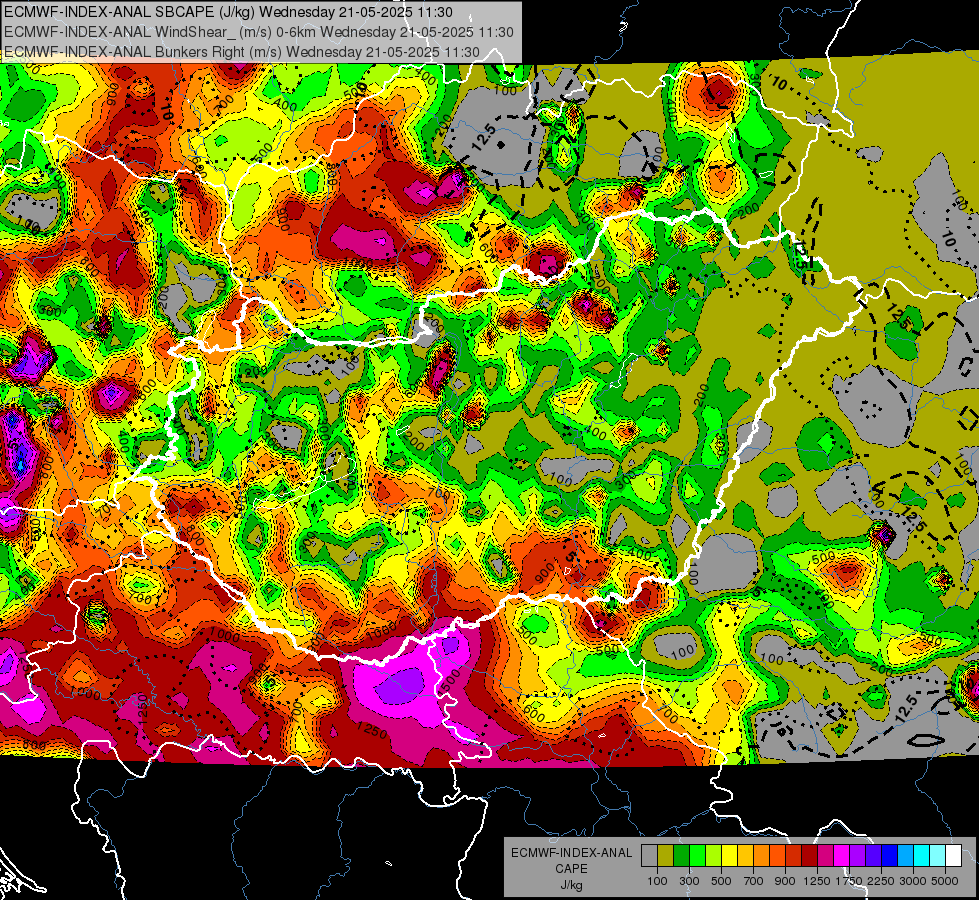Select the dark red legend swatch before 1250
Image resolution: width=979 pixels, height=900 pixels.
[810, 856]
